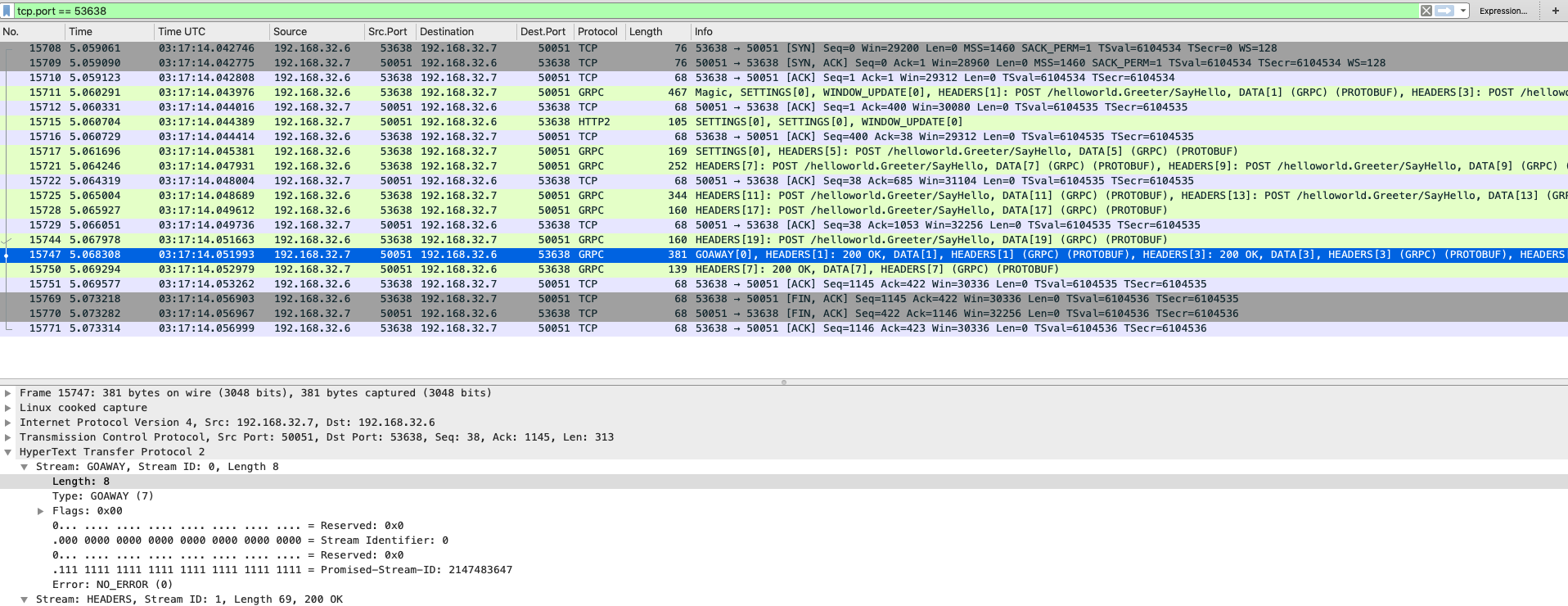Open the display filter bookmark menu

pos(7,11)
